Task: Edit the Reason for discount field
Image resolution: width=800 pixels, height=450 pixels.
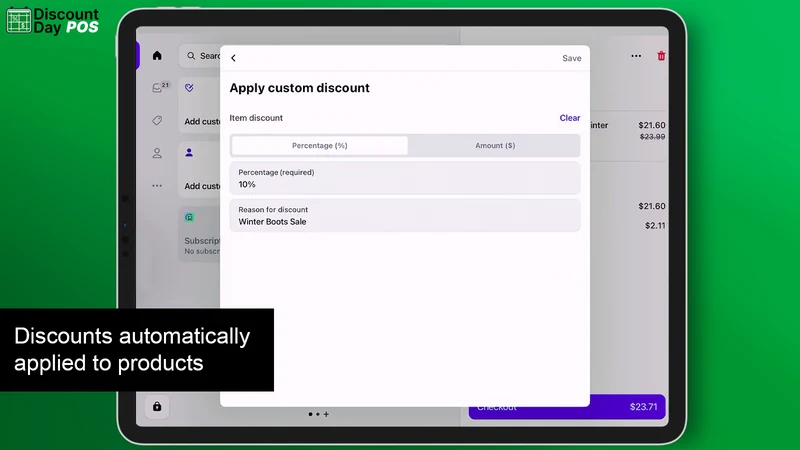Action: pyautogui.click(x=405, y=216)
